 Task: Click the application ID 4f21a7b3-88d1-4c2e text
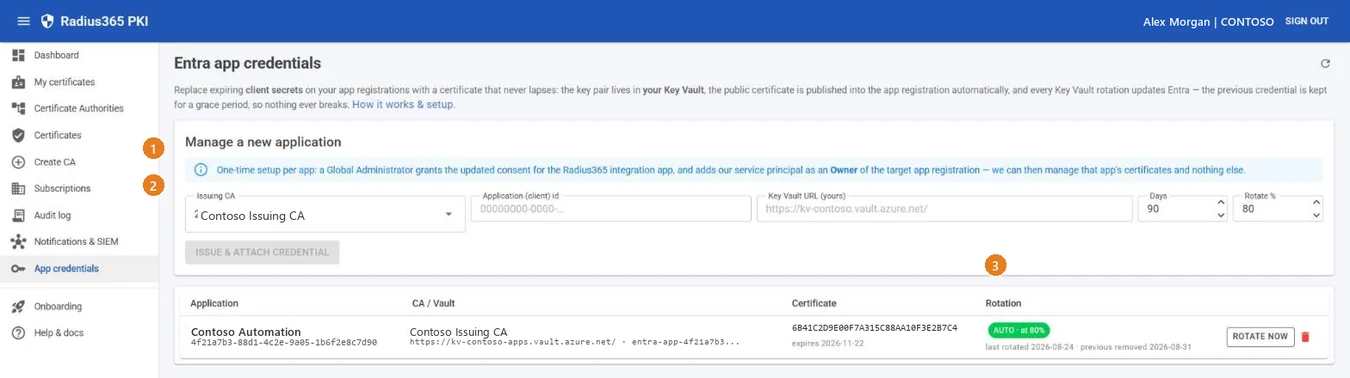284,343
